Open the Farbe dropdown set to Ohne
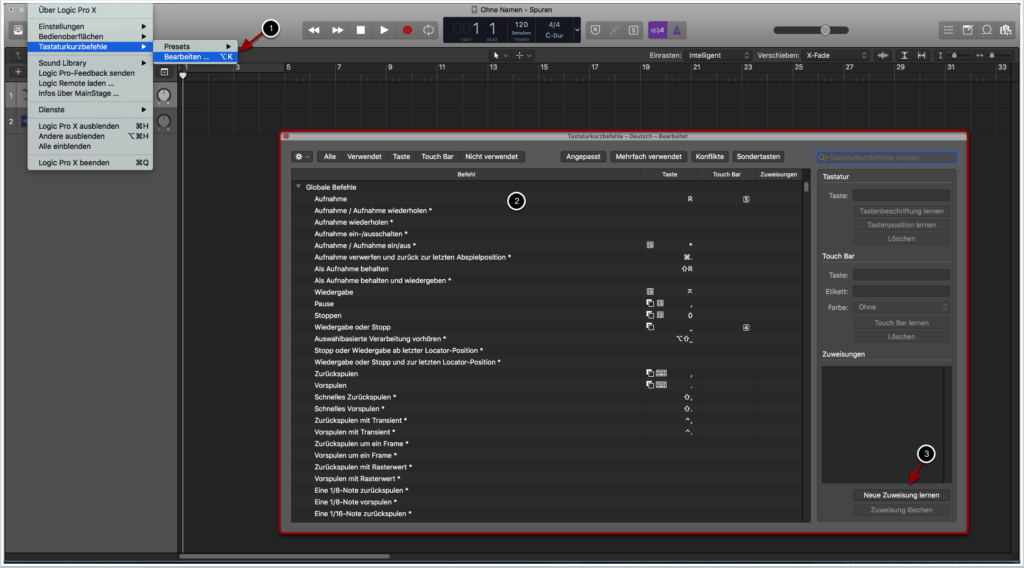Image resolution: width=1024 pixels, height=568 pixels. click(x=901, y=307)
